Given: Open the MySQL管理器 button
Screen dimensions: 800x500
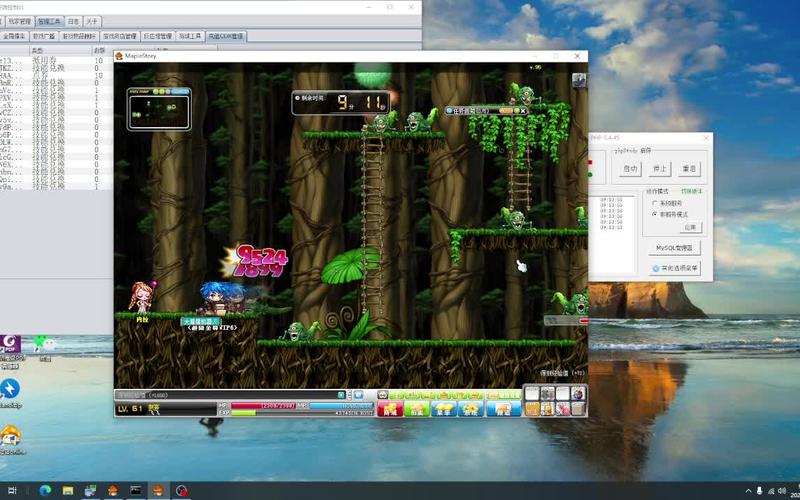Looking at the screenshot, I should [676, 247].
